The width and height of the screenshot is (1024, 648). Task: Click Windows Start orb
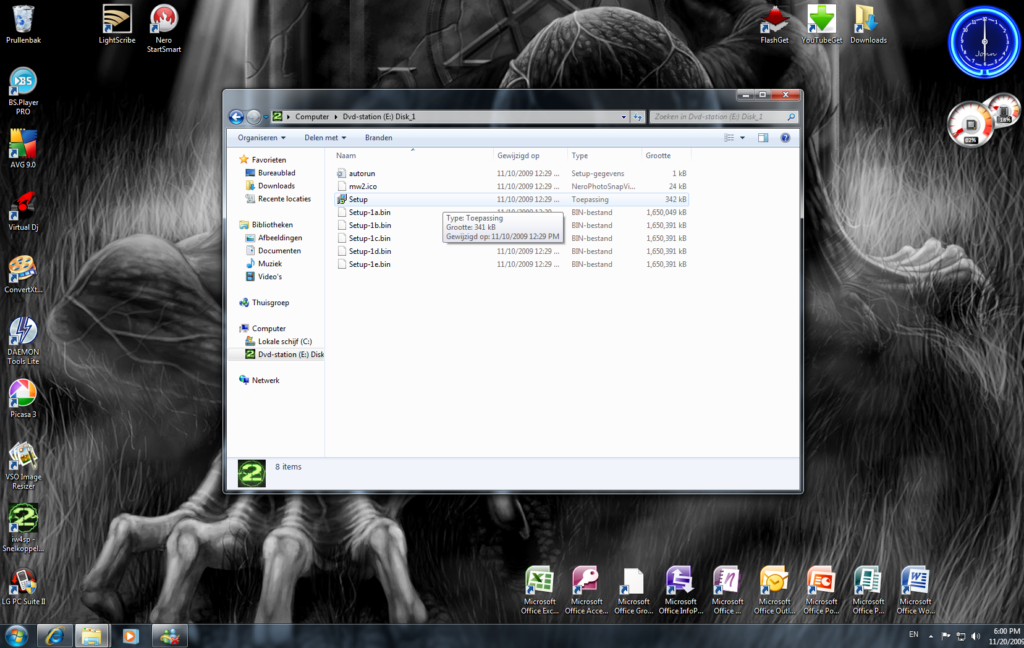[x=16, y=636]
